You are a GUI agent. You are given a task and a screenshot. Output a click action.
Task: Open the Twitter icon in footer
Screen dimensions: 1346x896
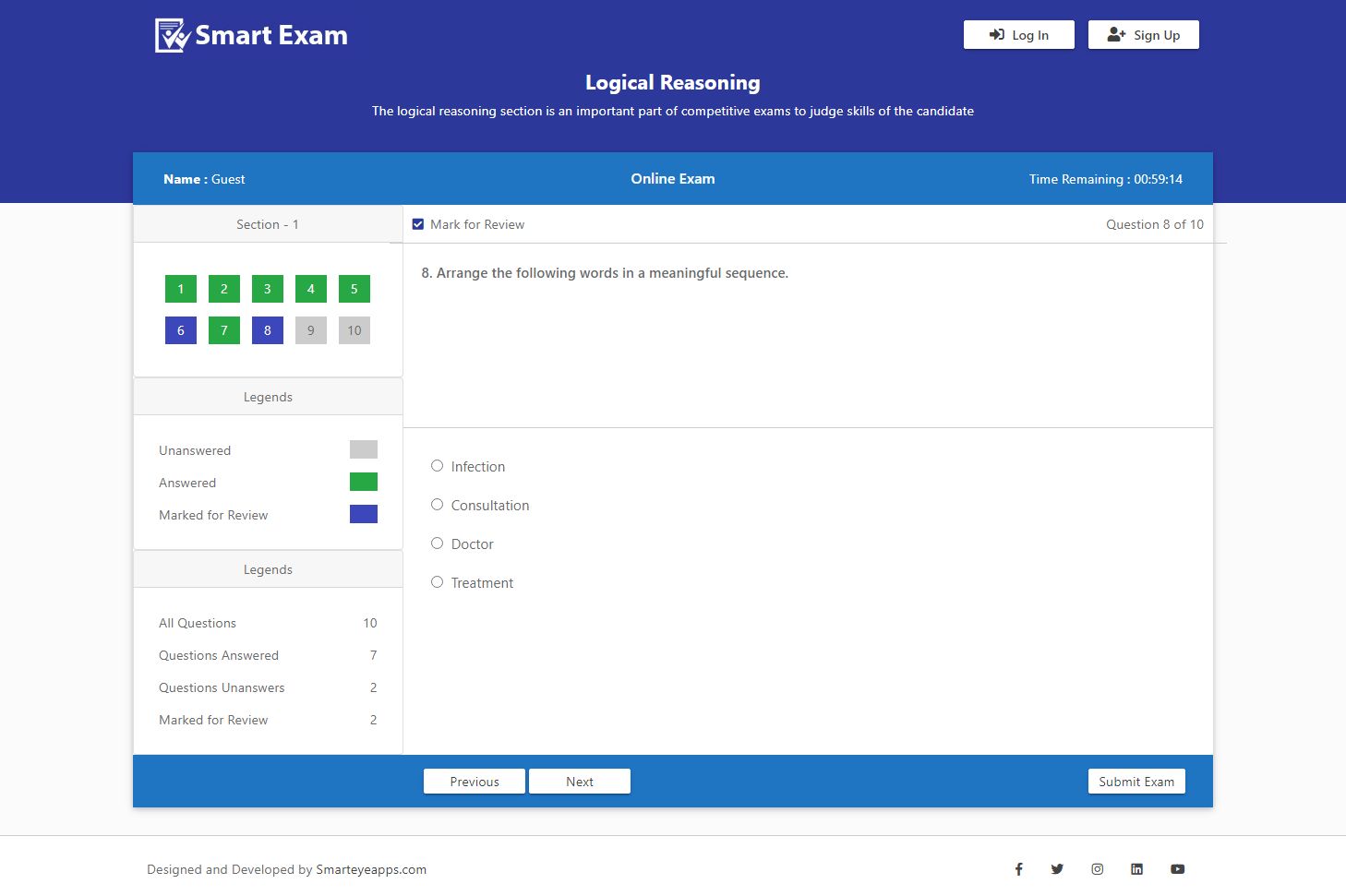1057,869
